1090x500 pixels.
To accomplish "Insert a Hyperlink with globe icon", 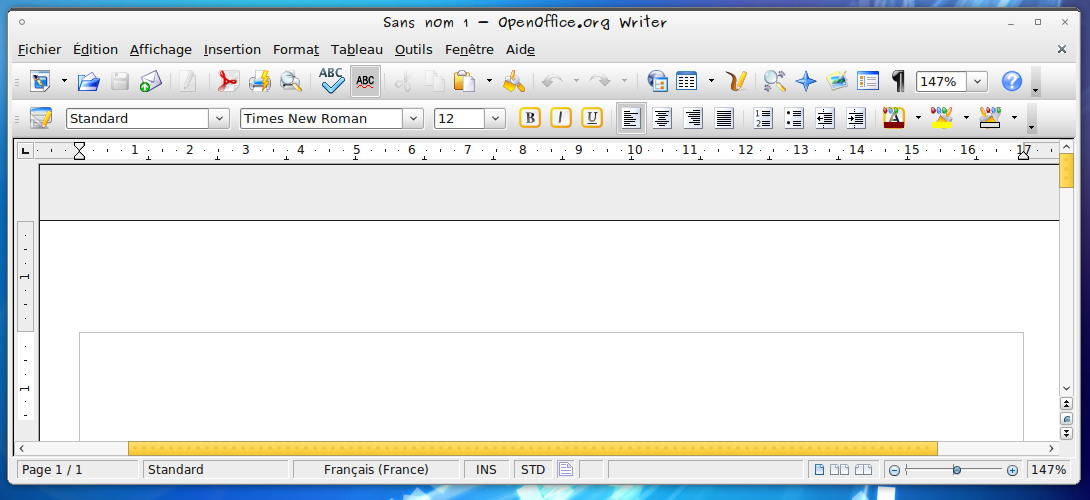I will point(657,81).
